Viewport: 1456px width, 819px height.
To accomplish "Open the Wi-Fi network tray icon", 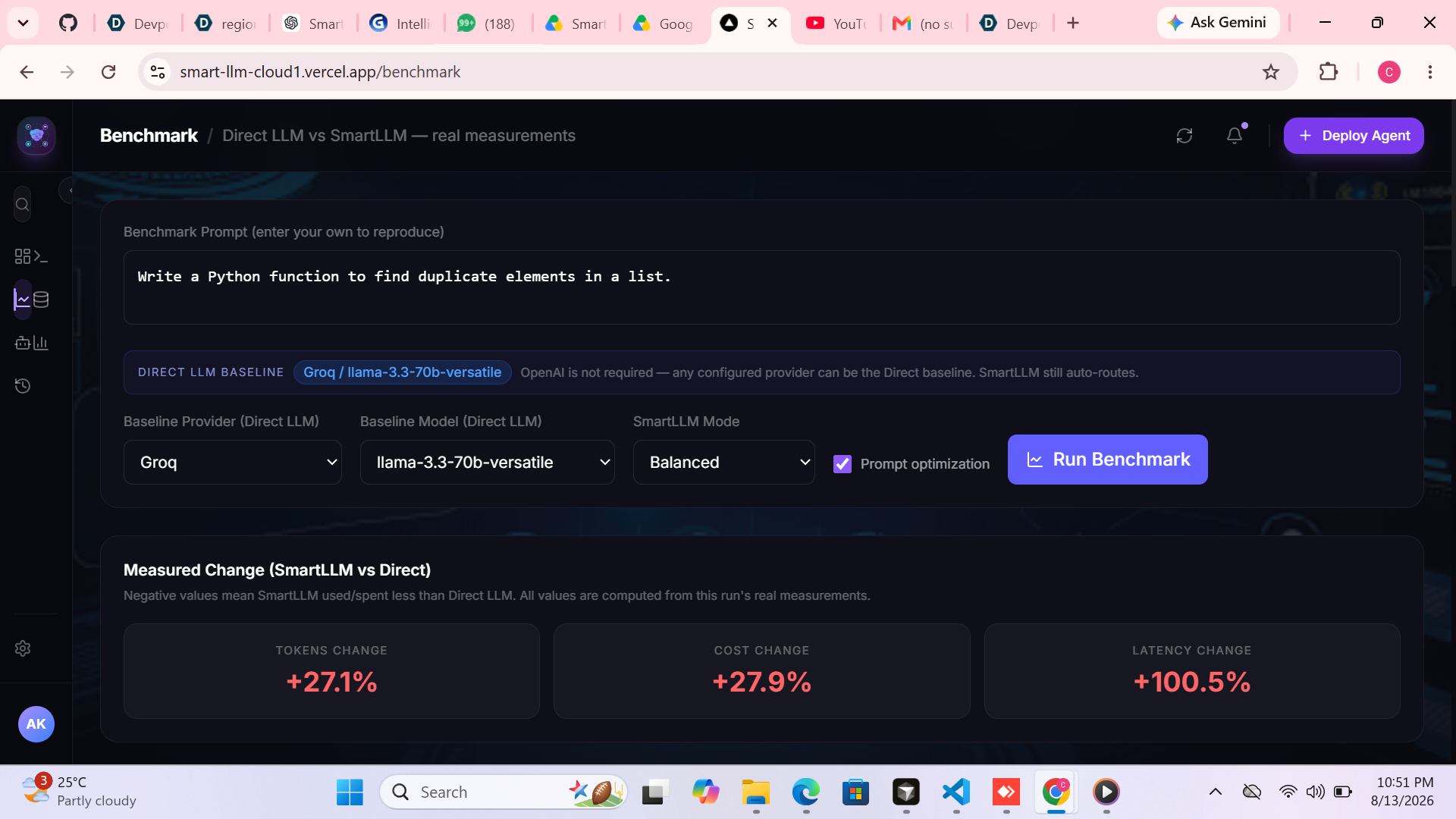I will pos(1288,792).
